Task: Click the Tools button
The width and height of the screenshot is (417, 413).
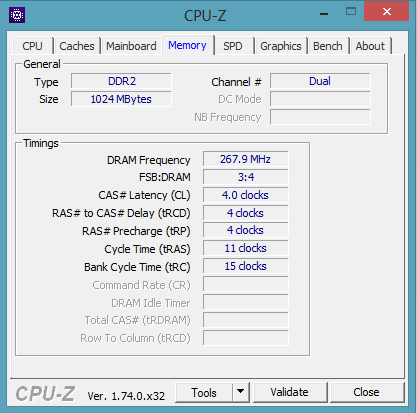Action: click(204, 393)
